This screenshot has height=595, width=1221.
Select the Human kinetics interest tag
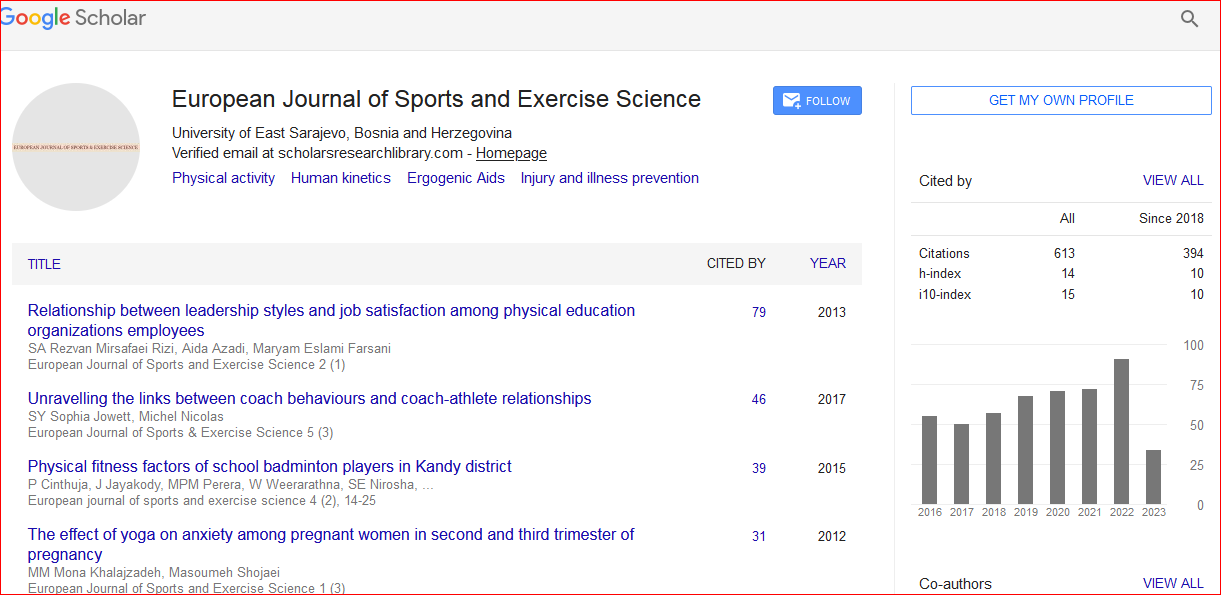[340, 178]
